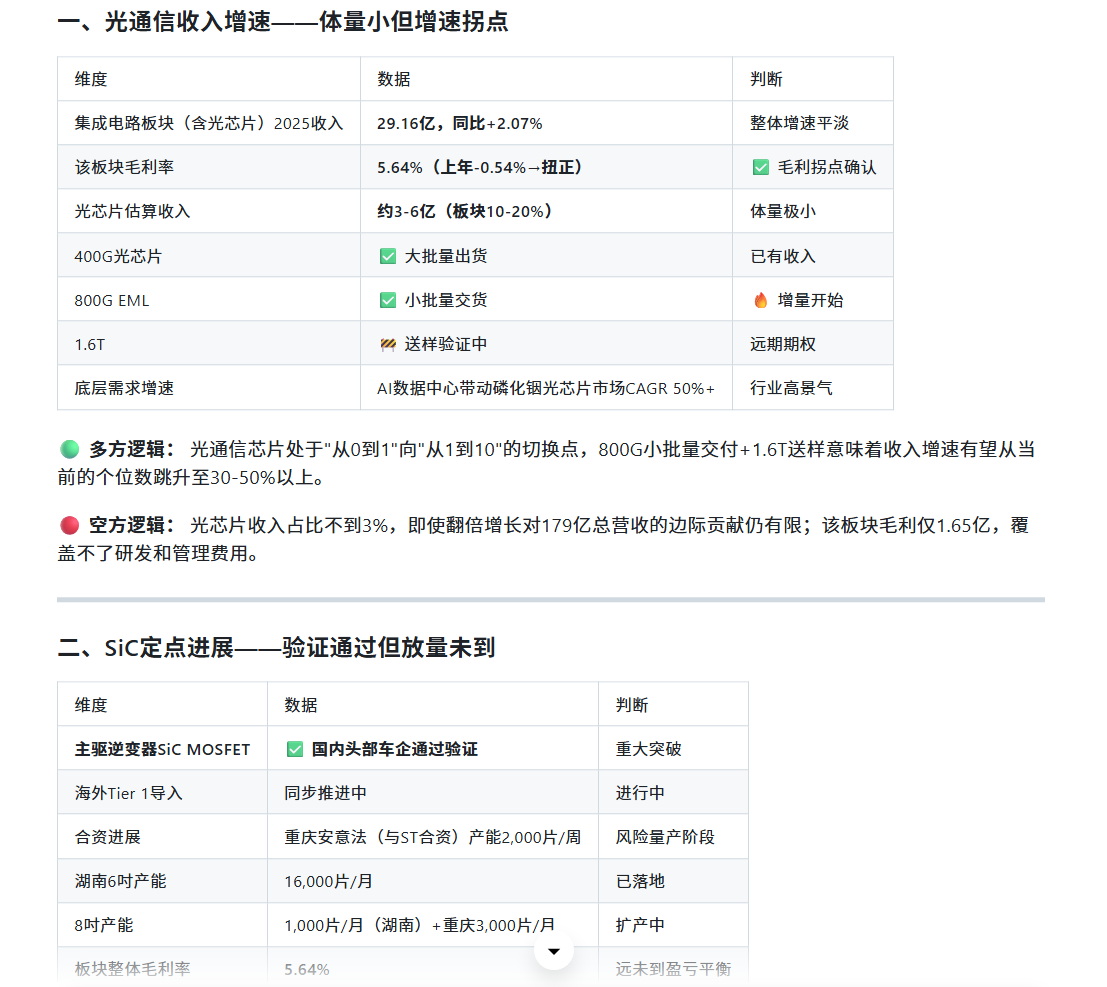Click cell 重庆安意法（与ST合资）产能2,000片/周
The height and width of the screenshot is (987, 1107).
[x=433, y=837]
